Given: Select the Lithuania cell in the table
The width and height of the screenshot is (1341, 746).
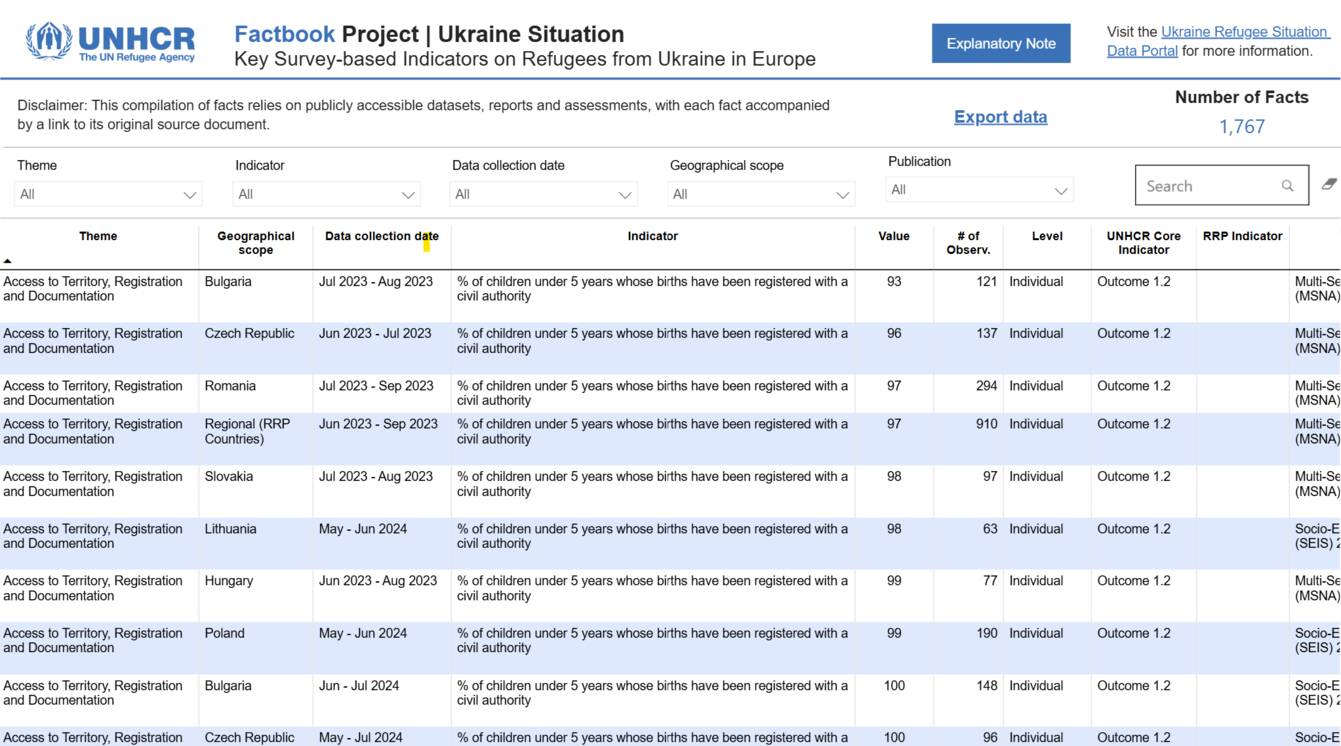Looking at the screenshot, I should 231,529.
